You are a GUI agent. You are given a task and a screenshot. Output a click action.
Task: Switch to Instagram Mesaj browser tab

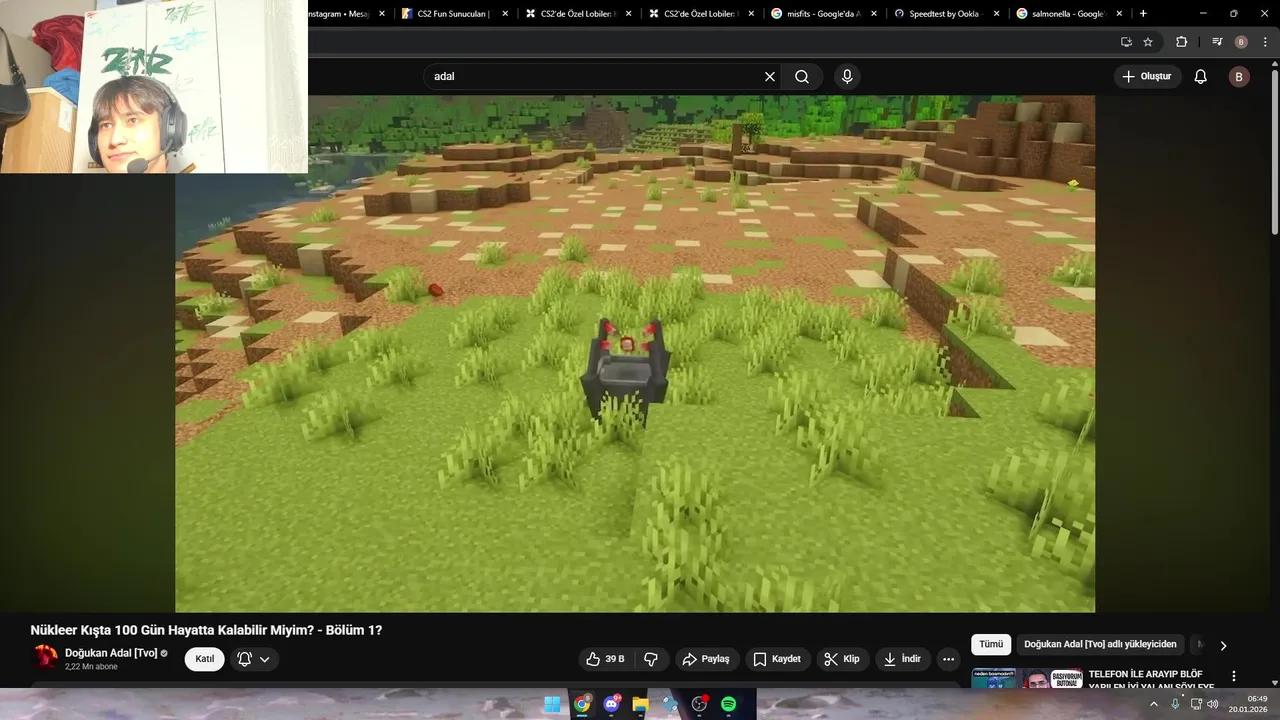coord(338,14)
